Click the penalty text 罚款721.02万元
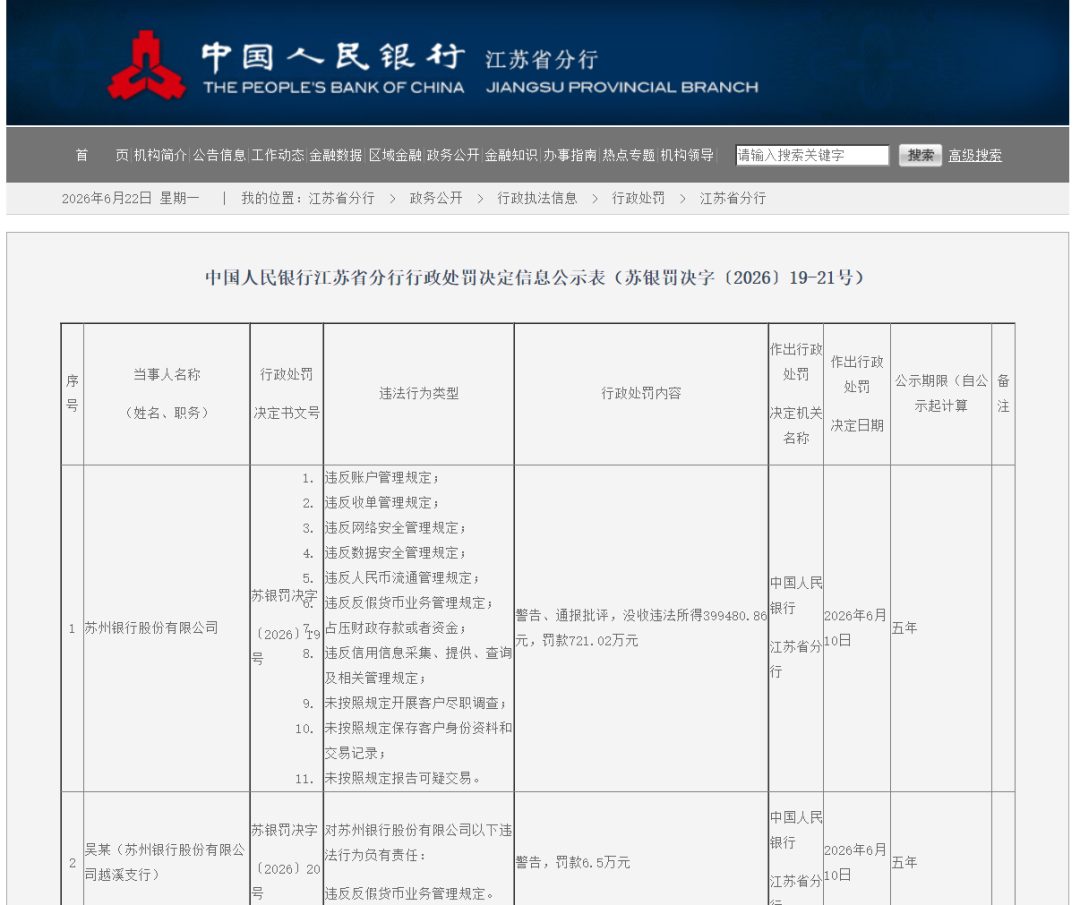Screen dimensions: 1080x905 pyautogui.click(x=590, y=641)
